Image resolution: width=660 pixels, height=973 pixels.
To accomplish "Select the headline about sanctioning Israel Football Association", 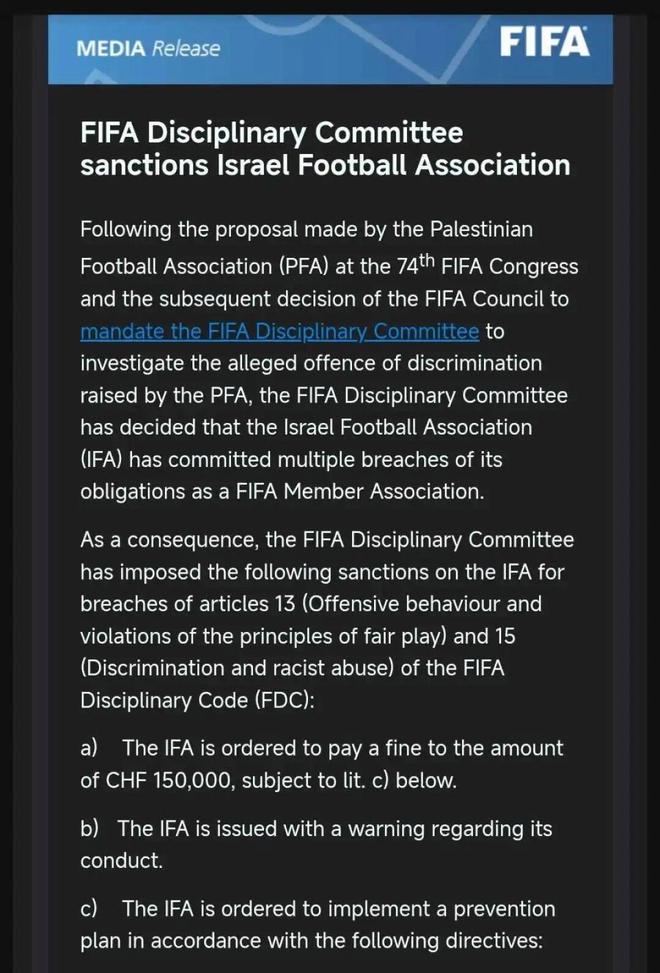I will pos(325,148).
